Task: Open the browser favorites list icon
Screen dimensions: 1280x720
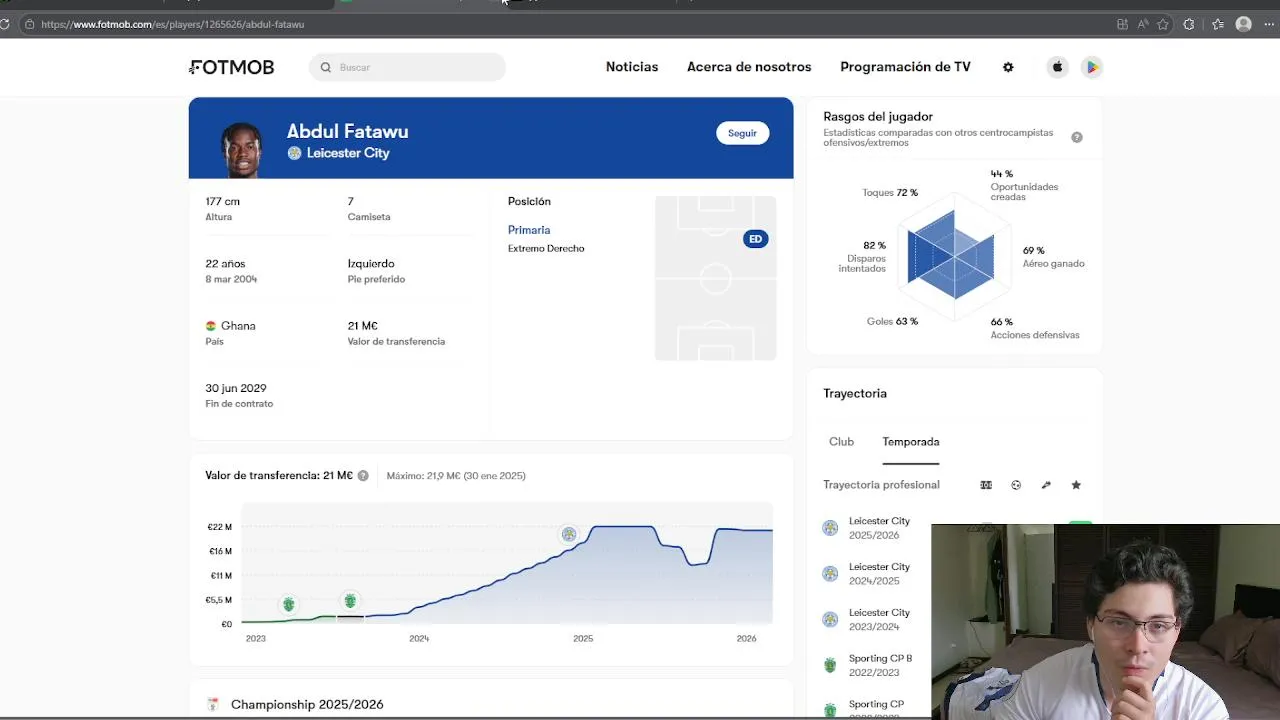Action: click(x=1218, y=24)
